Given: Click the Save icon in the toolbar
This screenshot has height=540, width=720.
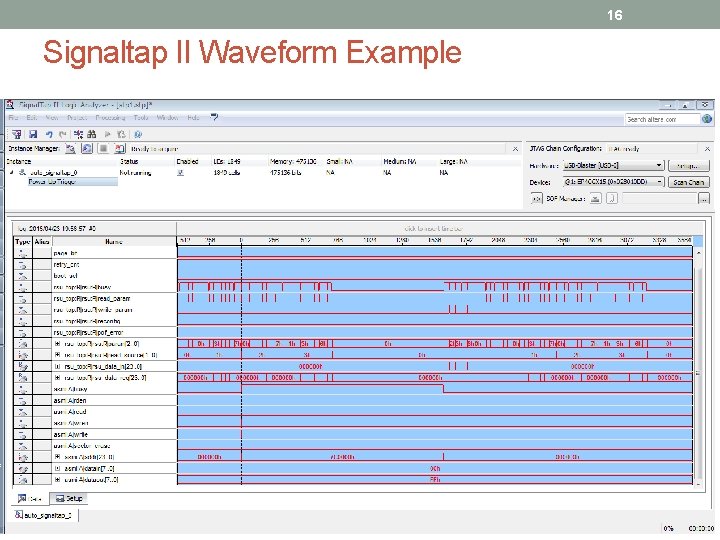Looking at the screenshot, I should tap(33, 134).
